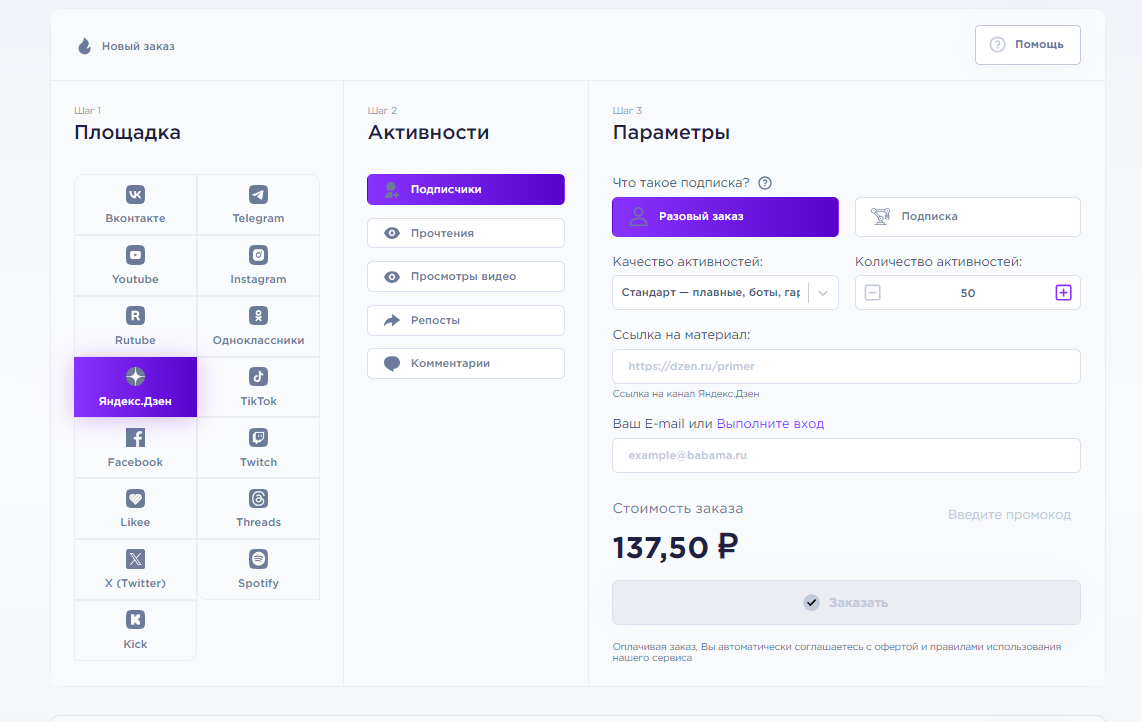This screenshot has width=1142, height=722.
Task: Open the Качество активностей dropdown
Action: tap(725, 293)
